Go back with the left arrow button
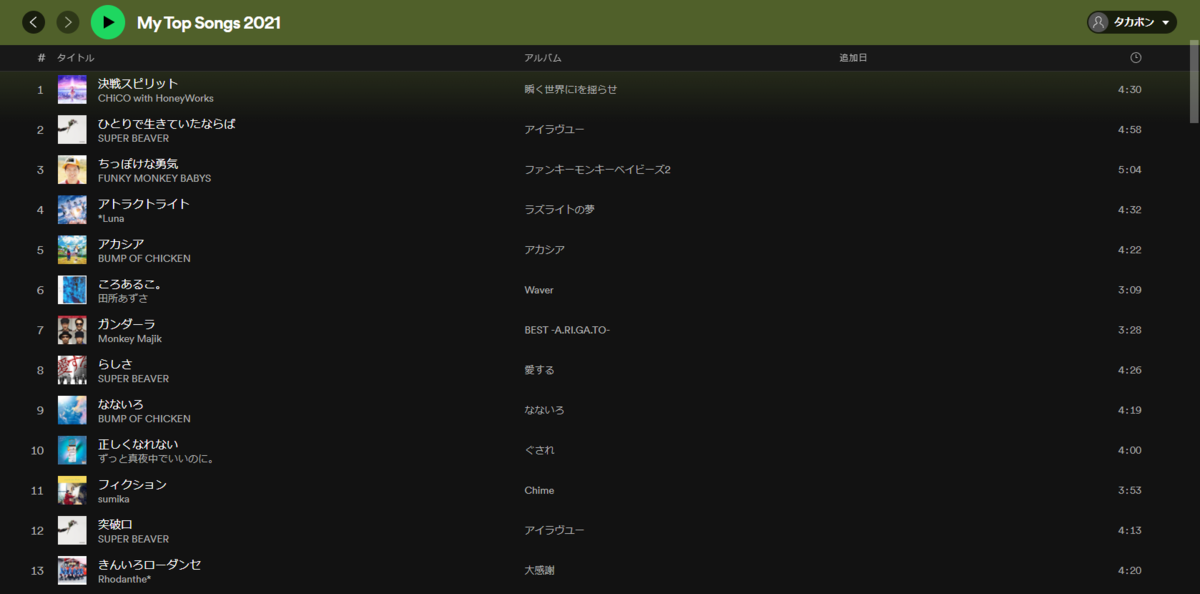The height and width of the screenshot is (594, 1200). (34, 22)
